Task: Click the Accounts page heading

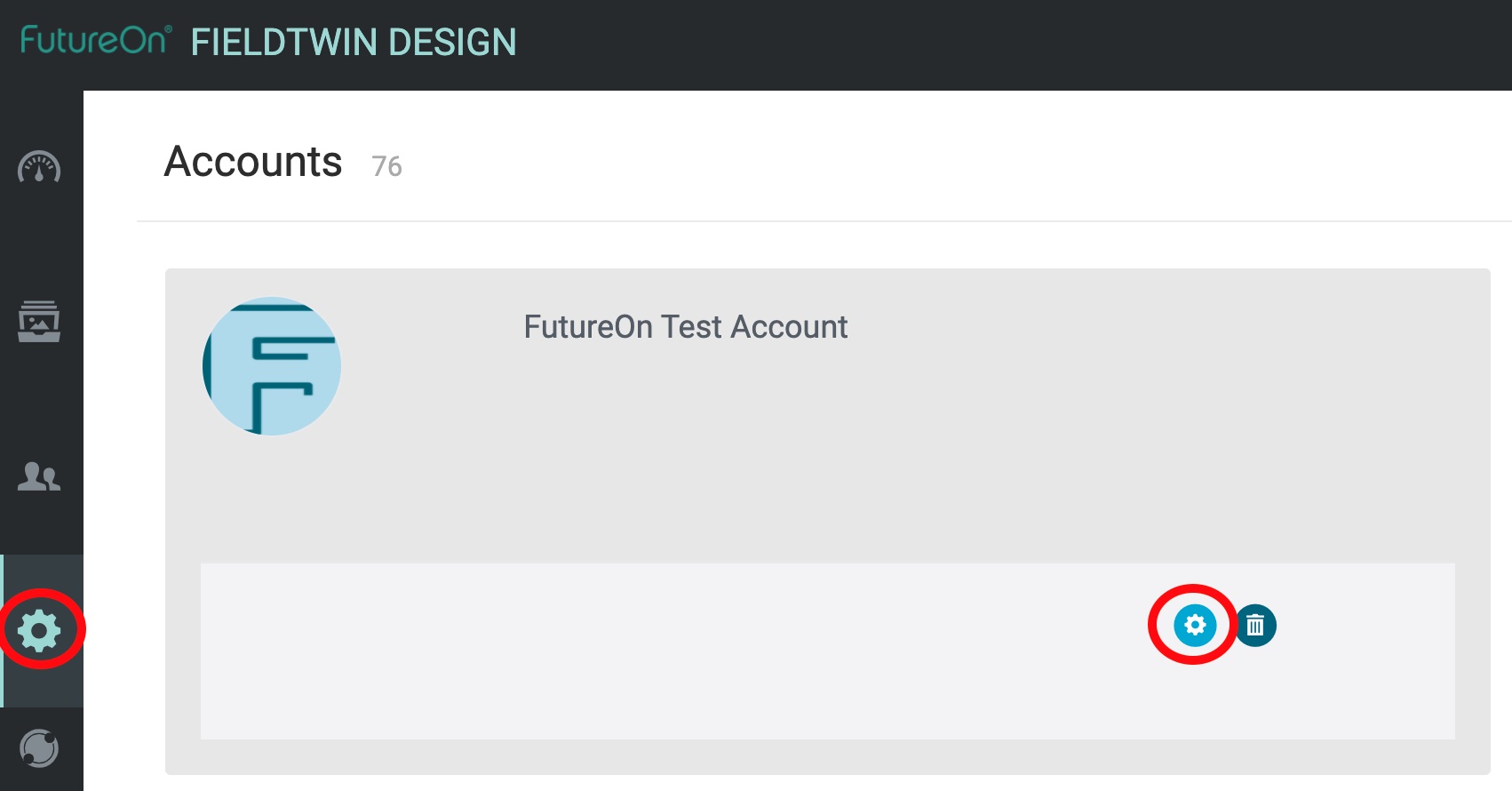Action: pyautogui.click(x=253, y=162)
